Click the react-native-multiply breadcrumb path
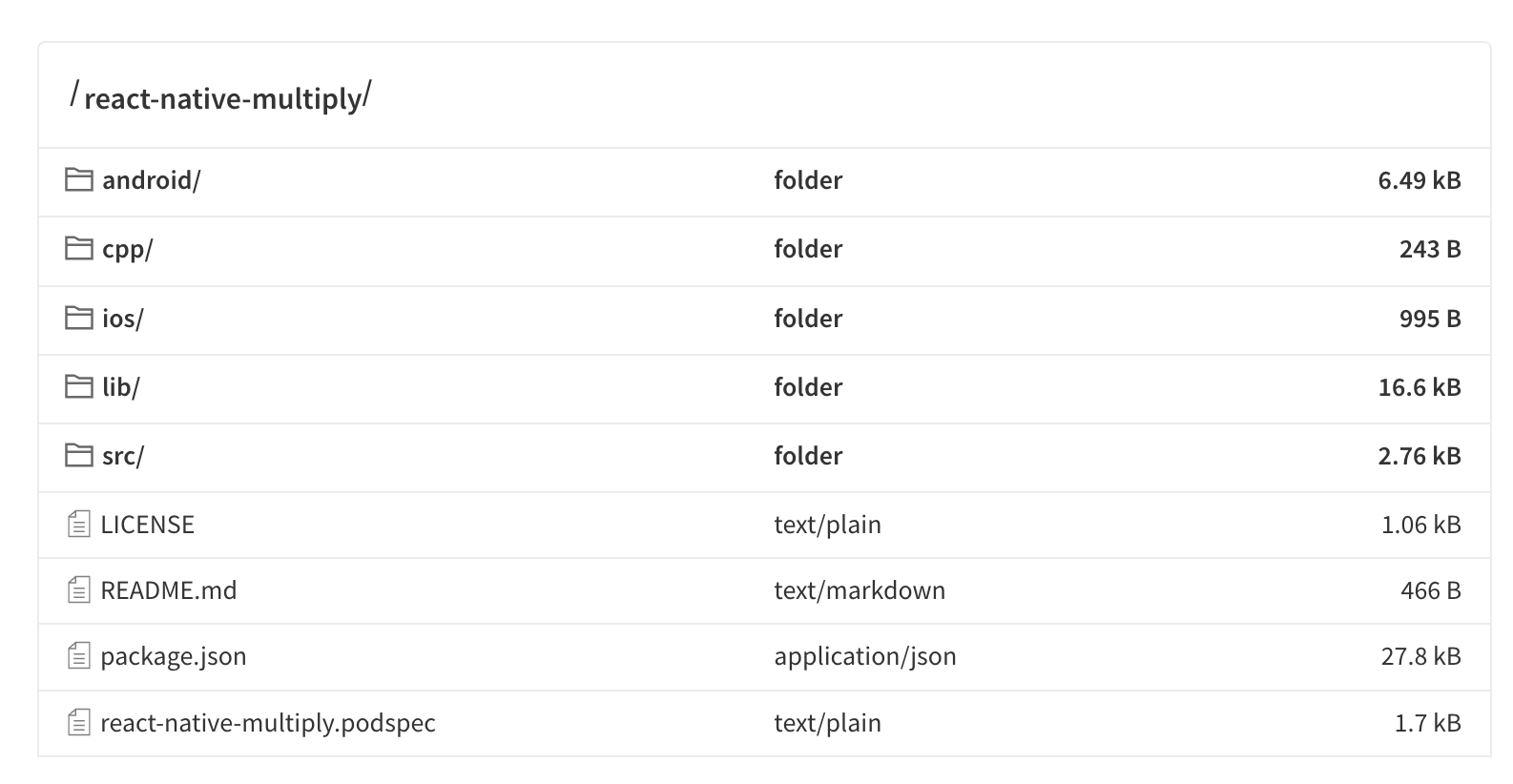1513x784 pixels. [x=222, y=98]
